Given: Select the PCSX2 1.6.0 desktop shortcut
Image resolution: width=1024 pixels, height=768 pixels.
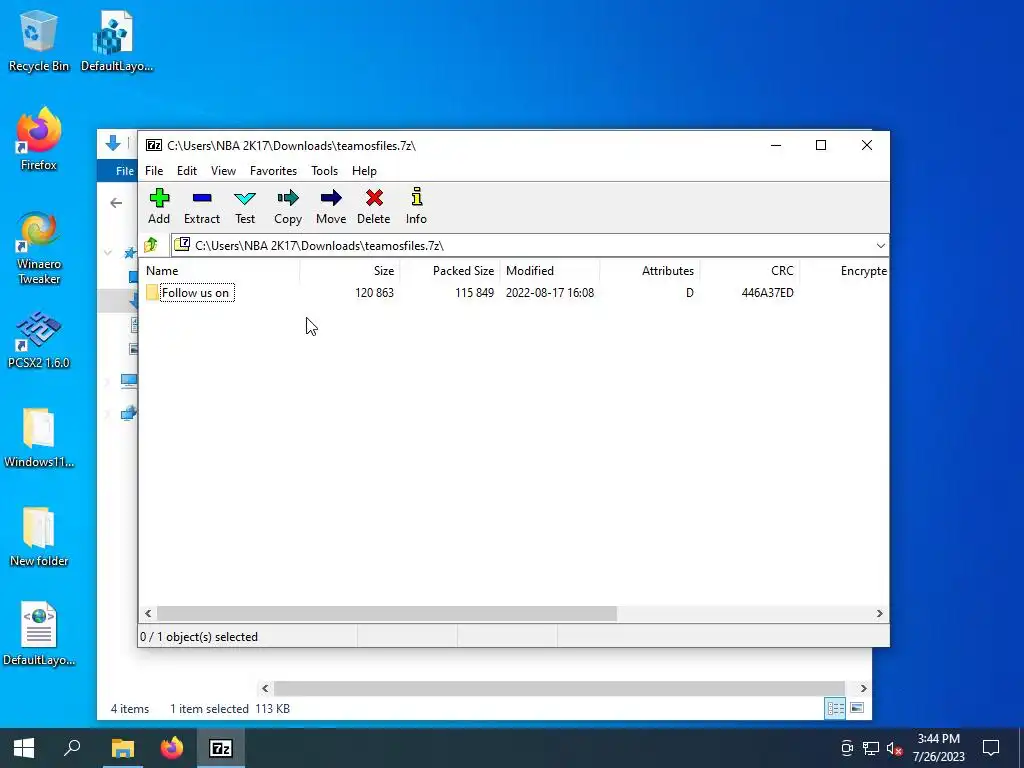Looking at the screenshot, I should point(39,340).
